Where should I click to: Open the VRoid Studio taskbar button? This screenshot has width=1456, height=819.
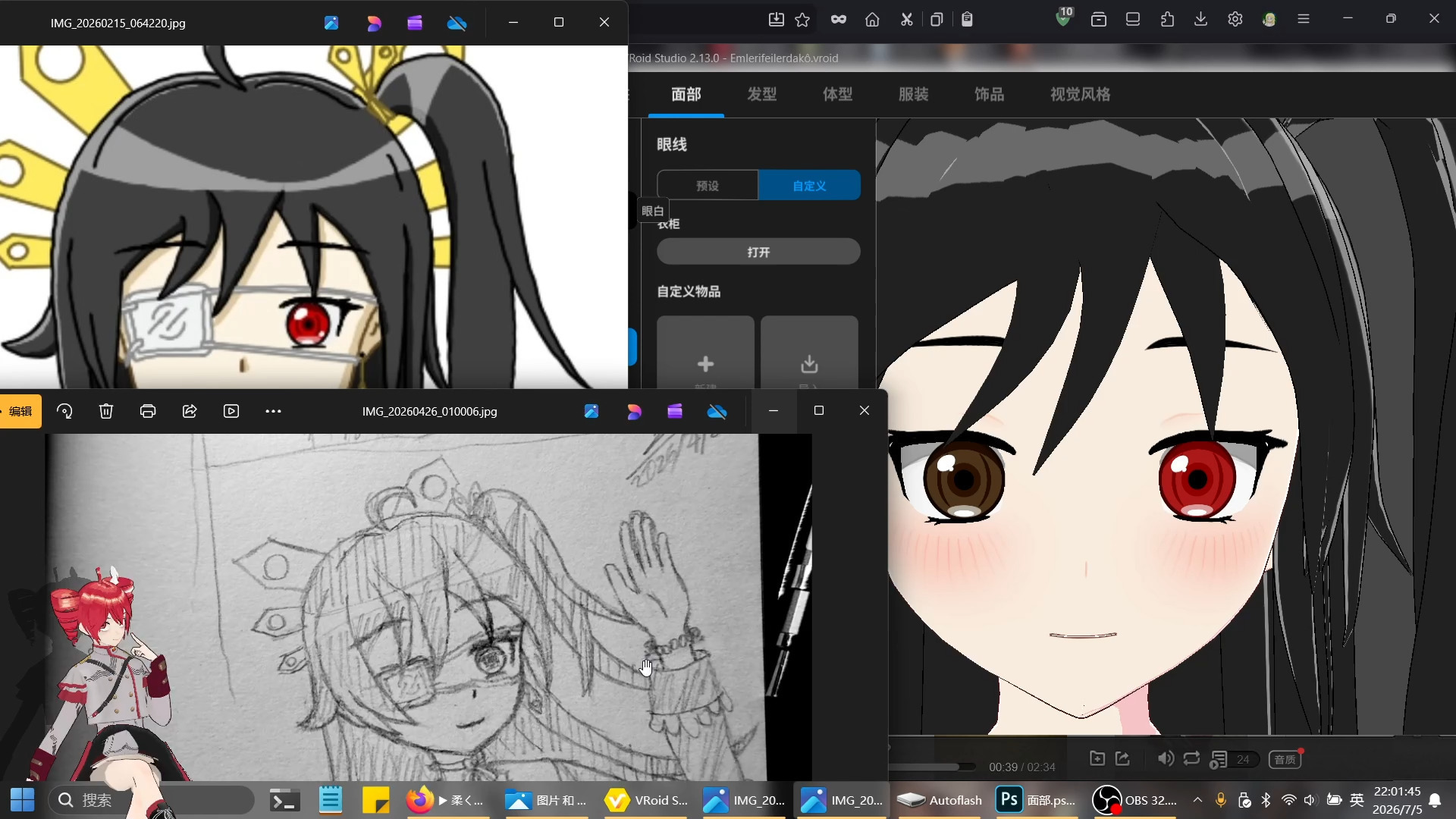point(646,800)
